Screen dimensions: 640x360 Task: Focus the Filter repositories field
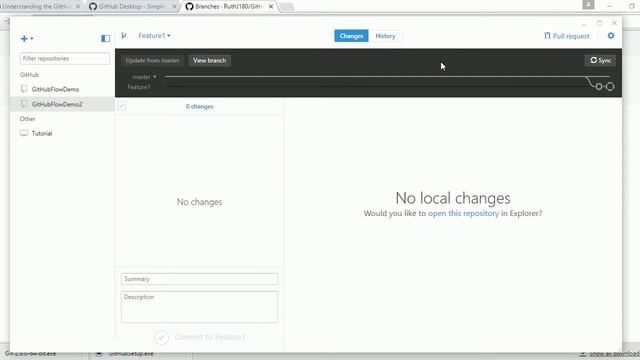pyautogui.click(x=64, y=58)
